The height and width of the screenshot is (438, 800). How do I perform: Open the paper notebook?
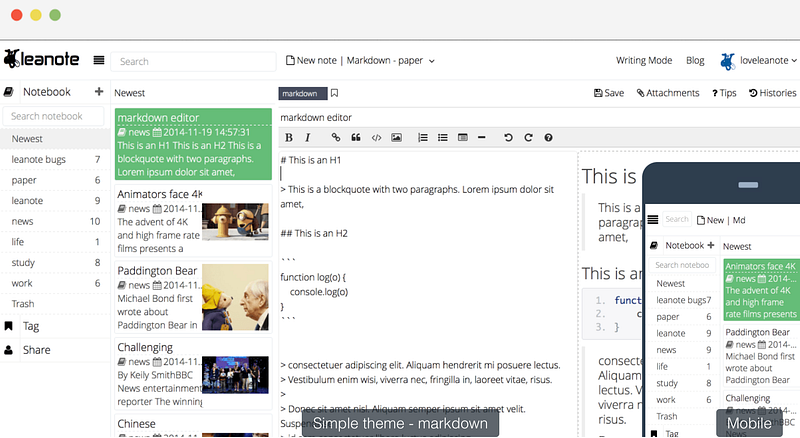[55, 180]
